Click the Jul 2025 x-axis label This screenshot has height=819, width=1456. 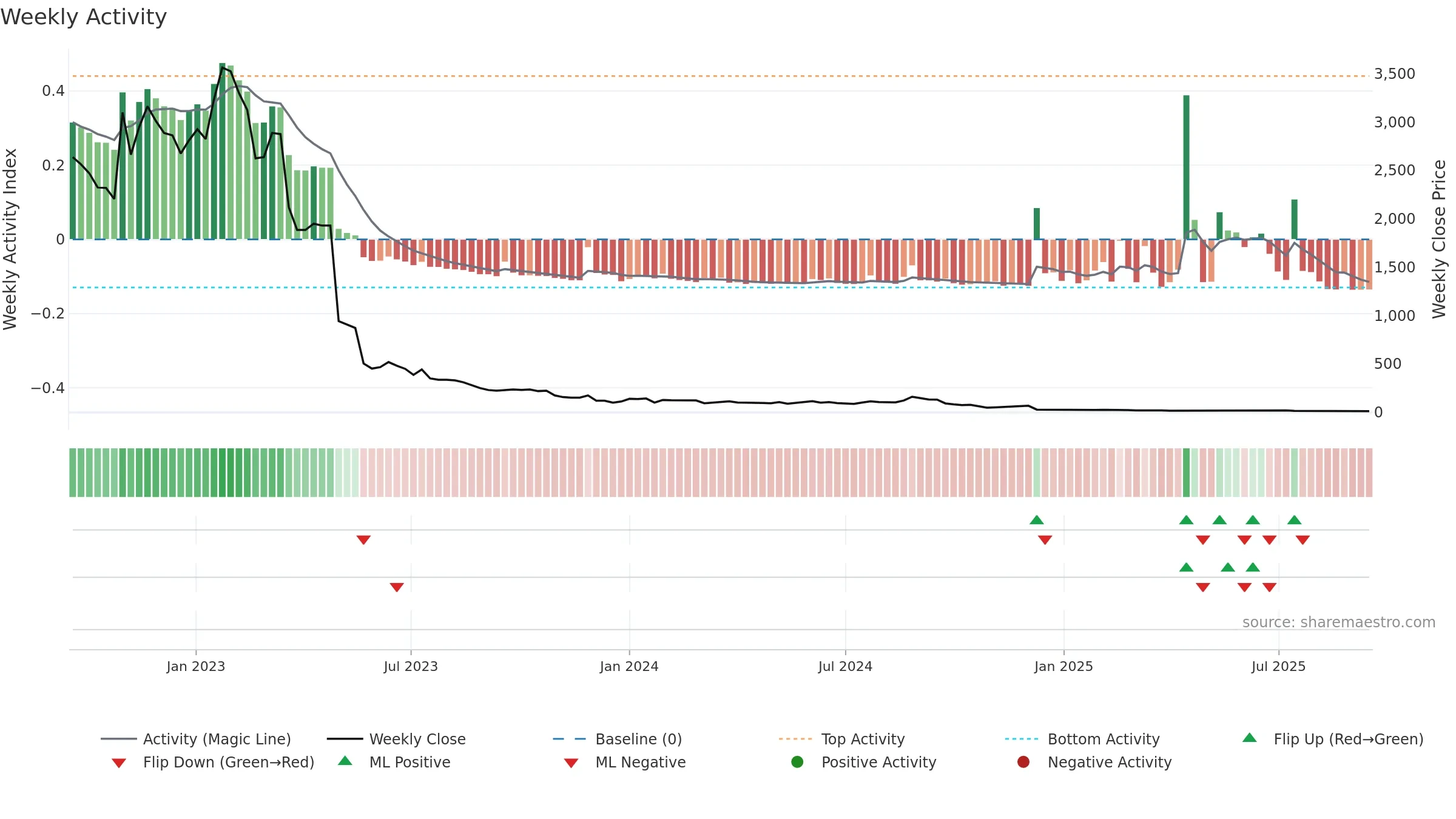(1278, 666)
